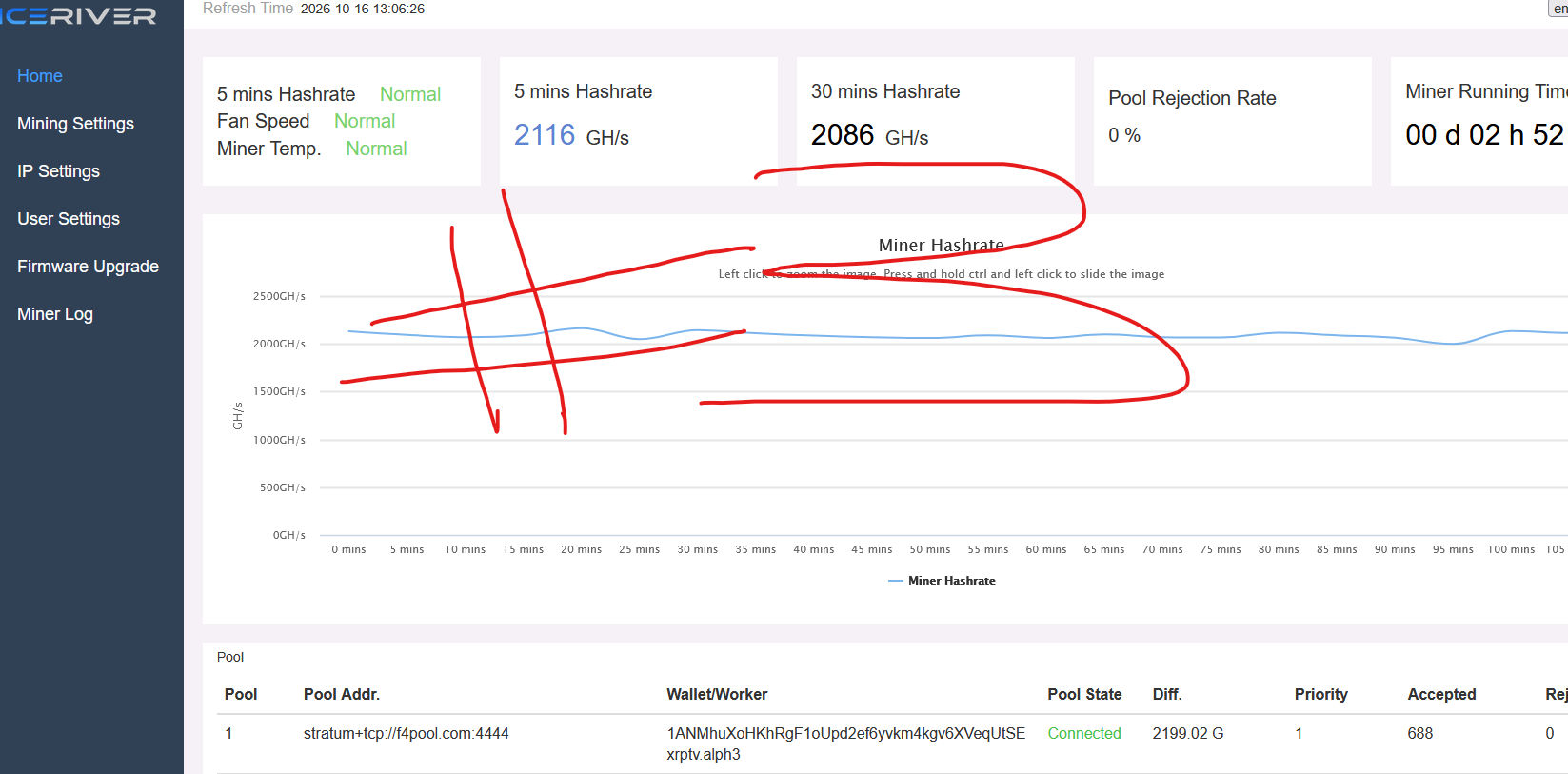Click the Pool Rejection Rate 0 % value

tap(1124, 135)
